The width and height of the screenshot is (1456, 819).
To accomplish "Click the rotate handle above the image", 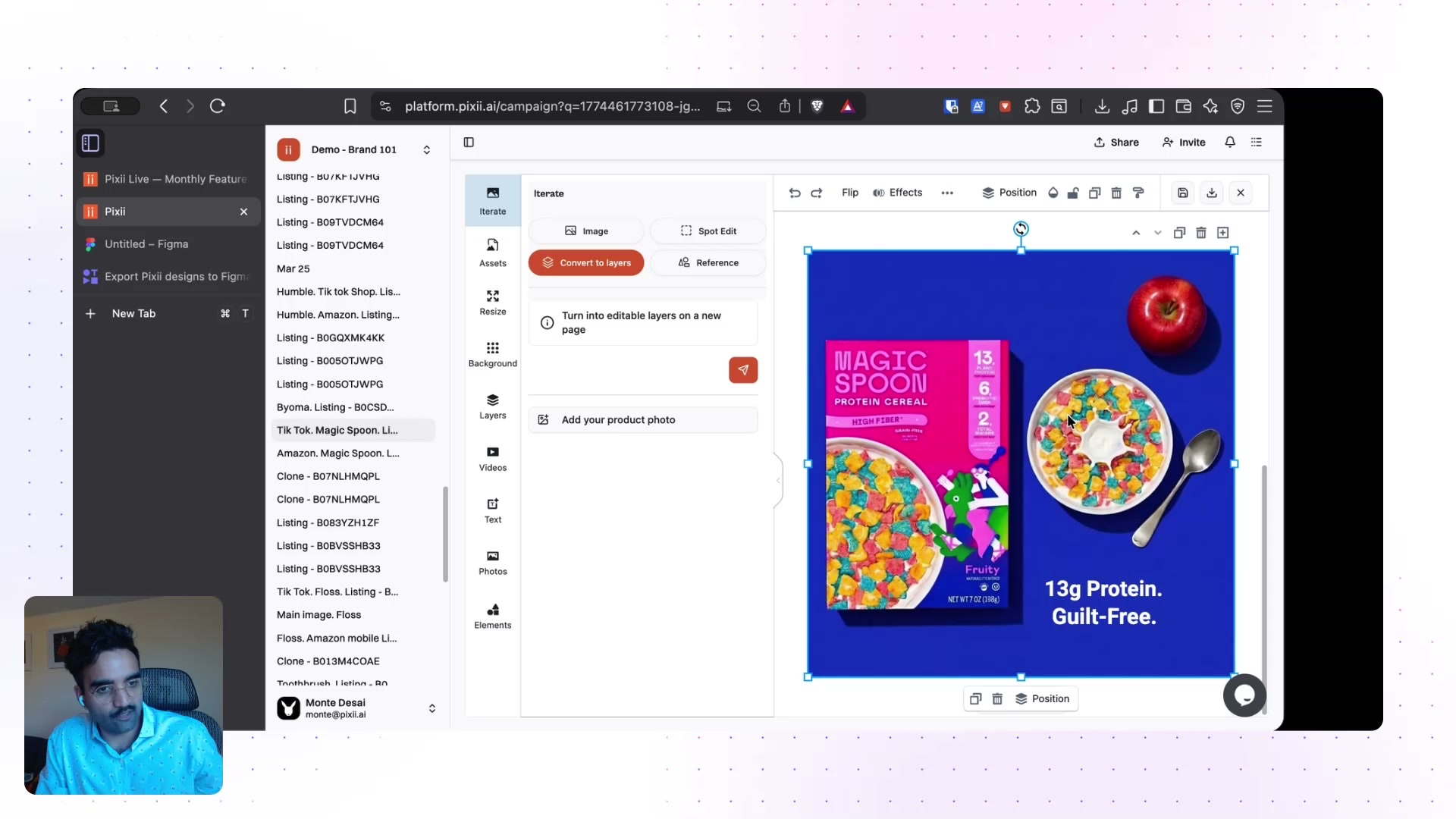I will (1021, 229).
